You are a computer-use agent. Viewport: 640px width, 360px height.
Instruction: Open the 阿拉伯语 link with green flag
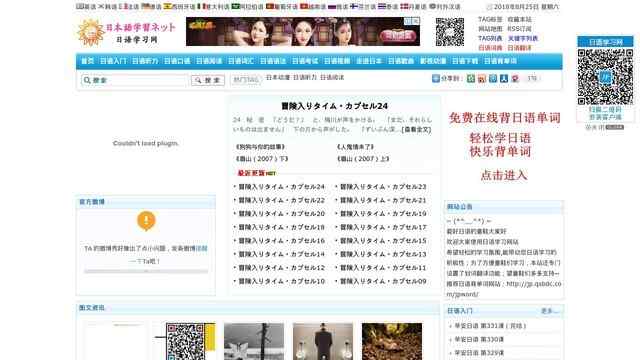[x=247, y=7]
